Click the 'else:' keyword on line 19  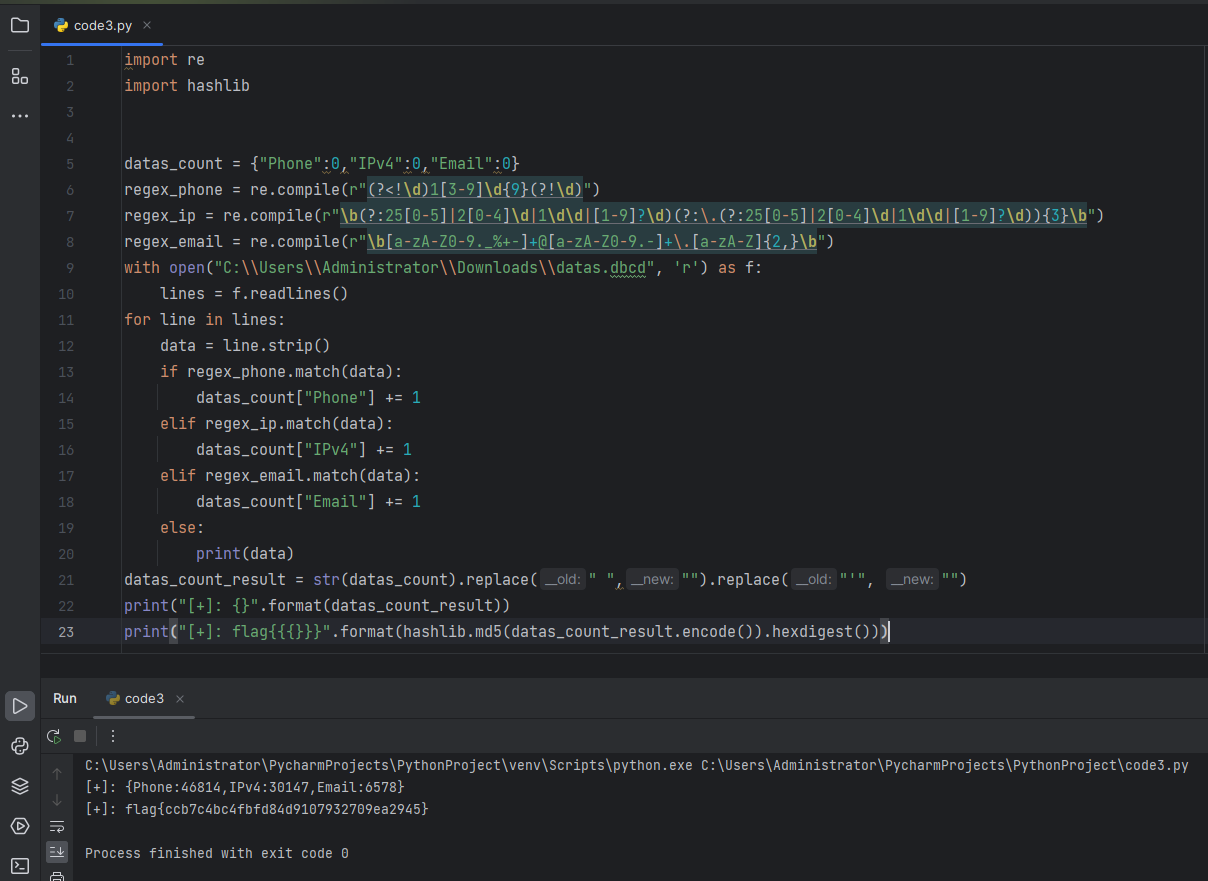pyautogui.click(x=182, y=528)
